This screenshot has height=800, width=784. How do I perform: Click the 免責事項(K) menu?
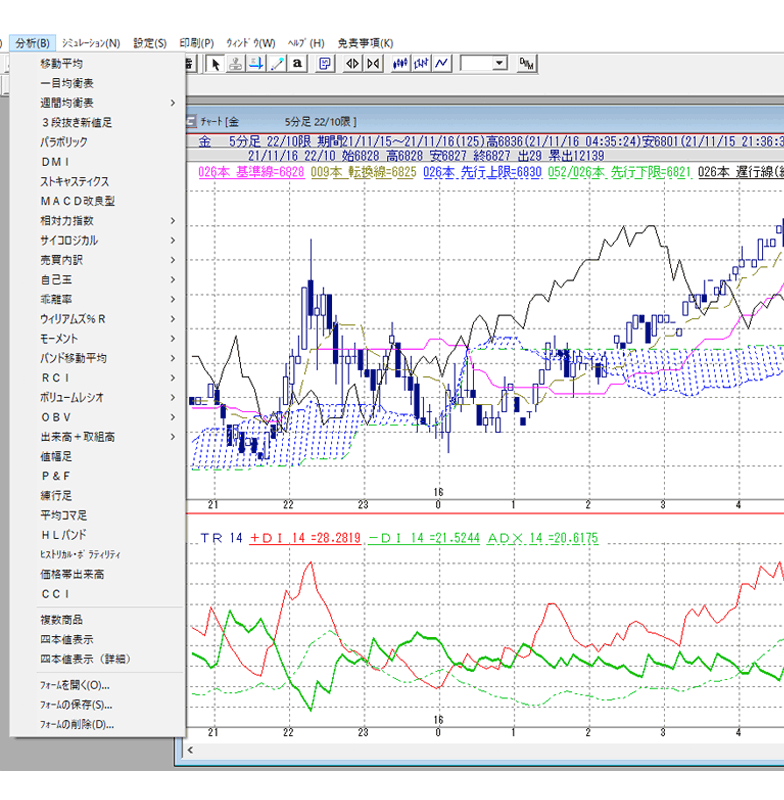(x=365, y=43)
